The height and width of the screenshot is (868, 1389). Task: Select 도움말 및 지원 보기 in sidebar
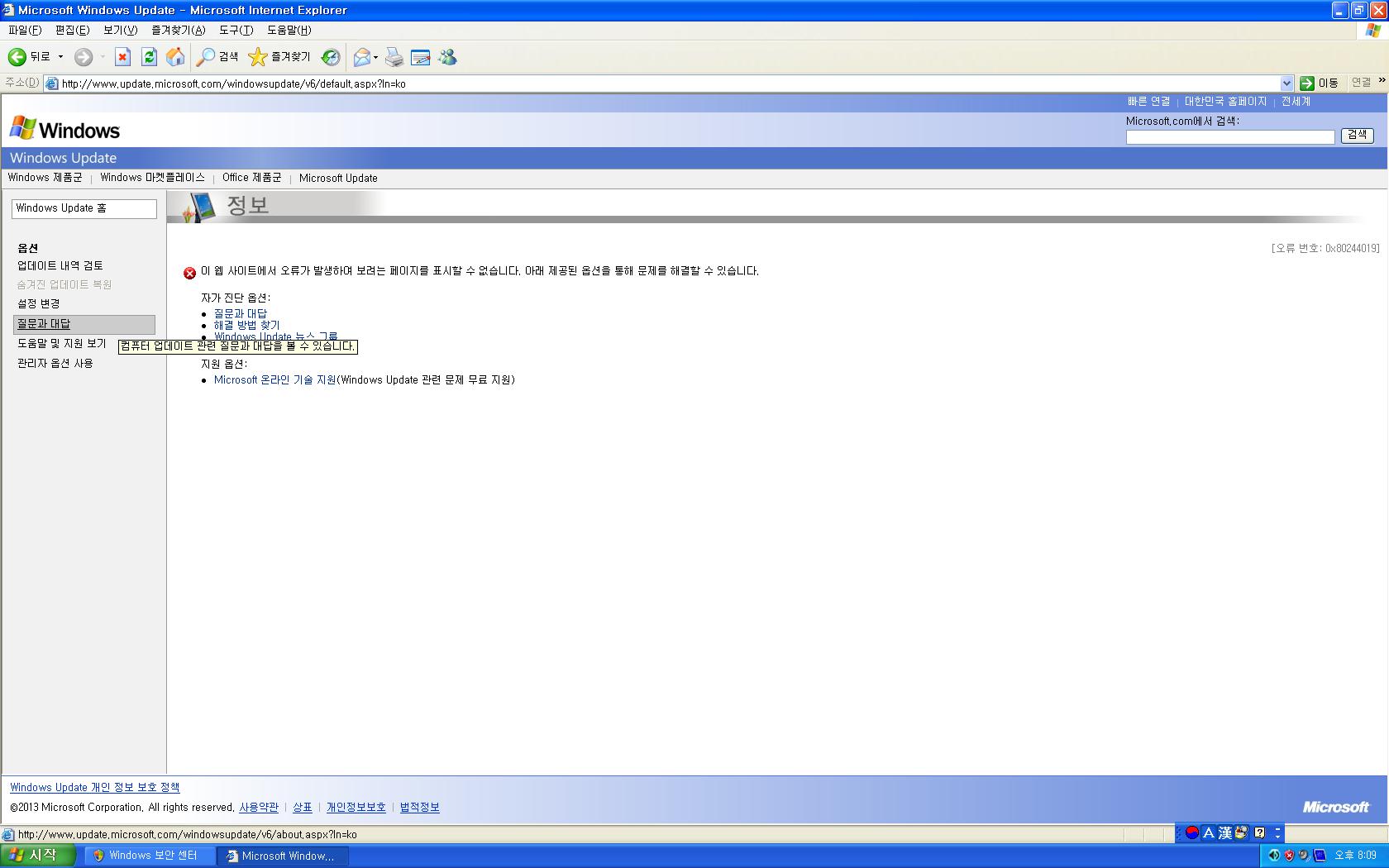[62, 343]
